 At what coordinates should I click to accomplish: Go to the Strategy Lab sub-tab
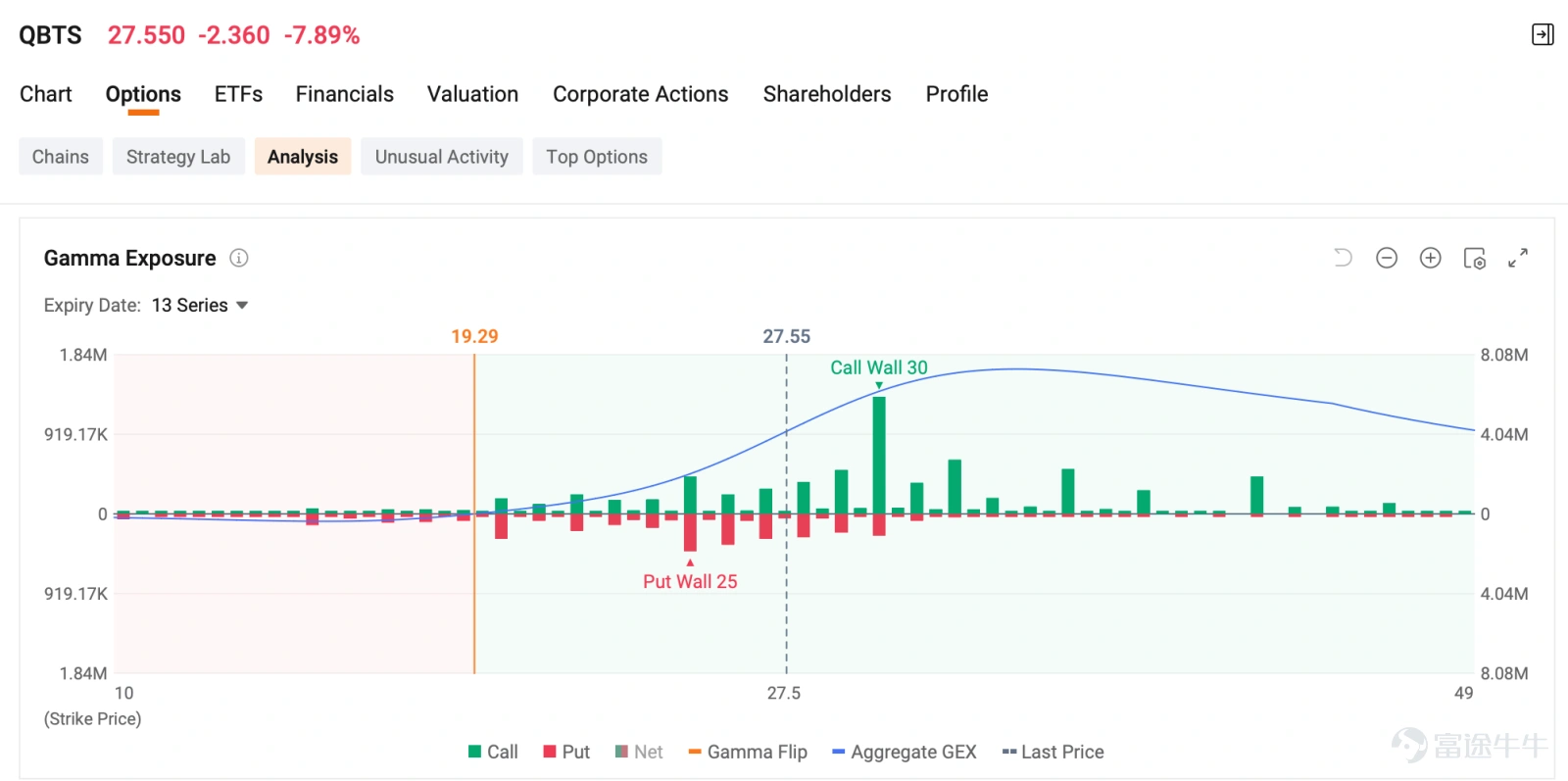(178, 157)
